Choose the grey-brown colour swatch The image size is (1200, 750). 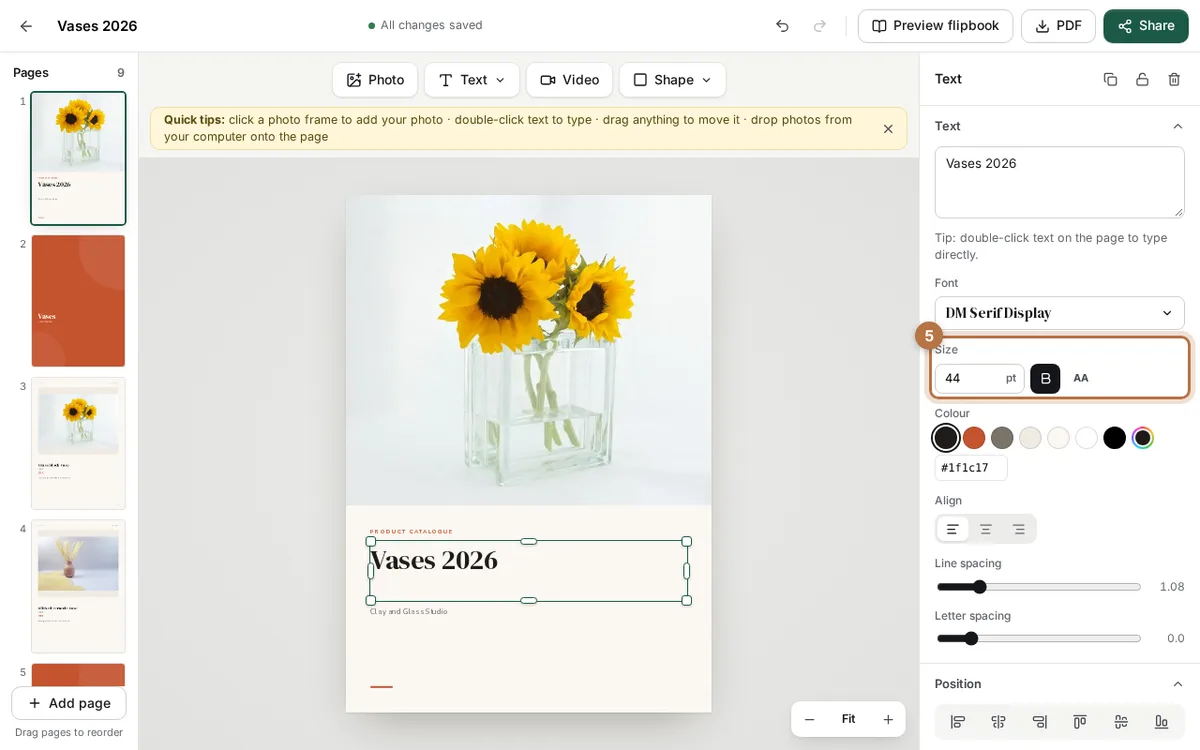click(x=1002, y=438)
